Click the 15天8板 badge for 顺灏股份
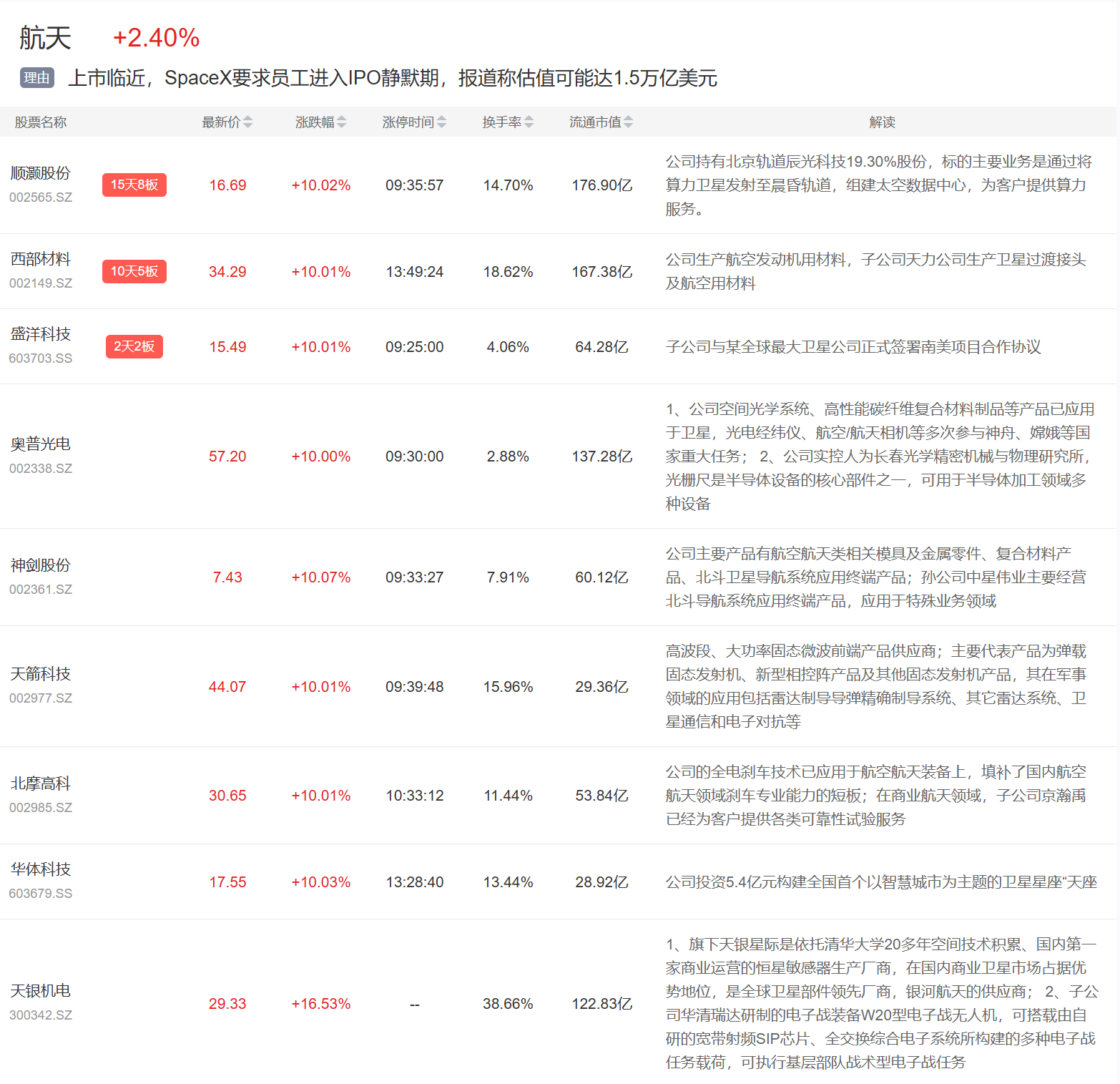The image size is (1120, 1084). click(134, 185)
